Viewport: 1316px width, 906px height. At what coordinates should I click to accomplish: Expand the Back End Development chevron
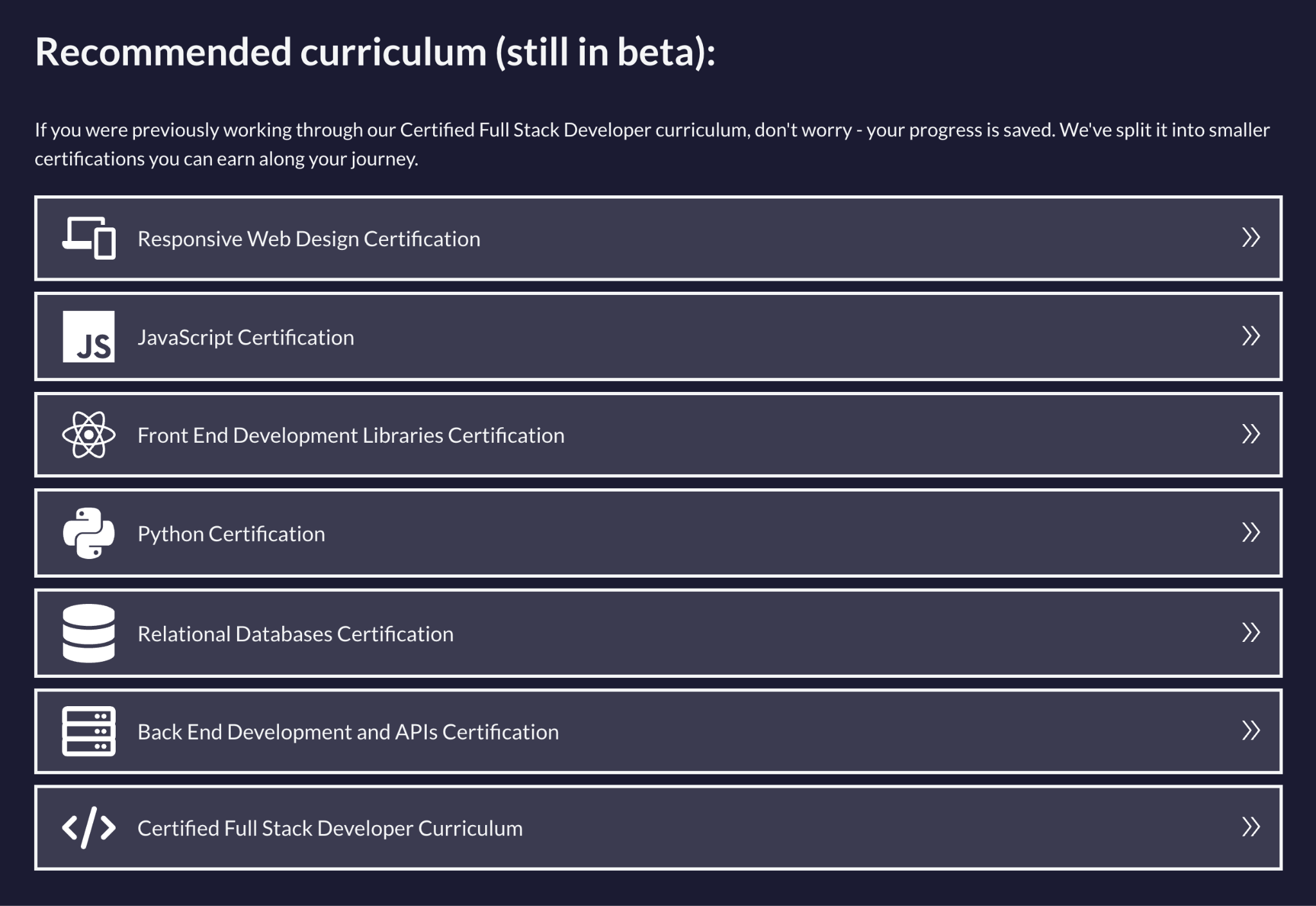[1250, 731]
